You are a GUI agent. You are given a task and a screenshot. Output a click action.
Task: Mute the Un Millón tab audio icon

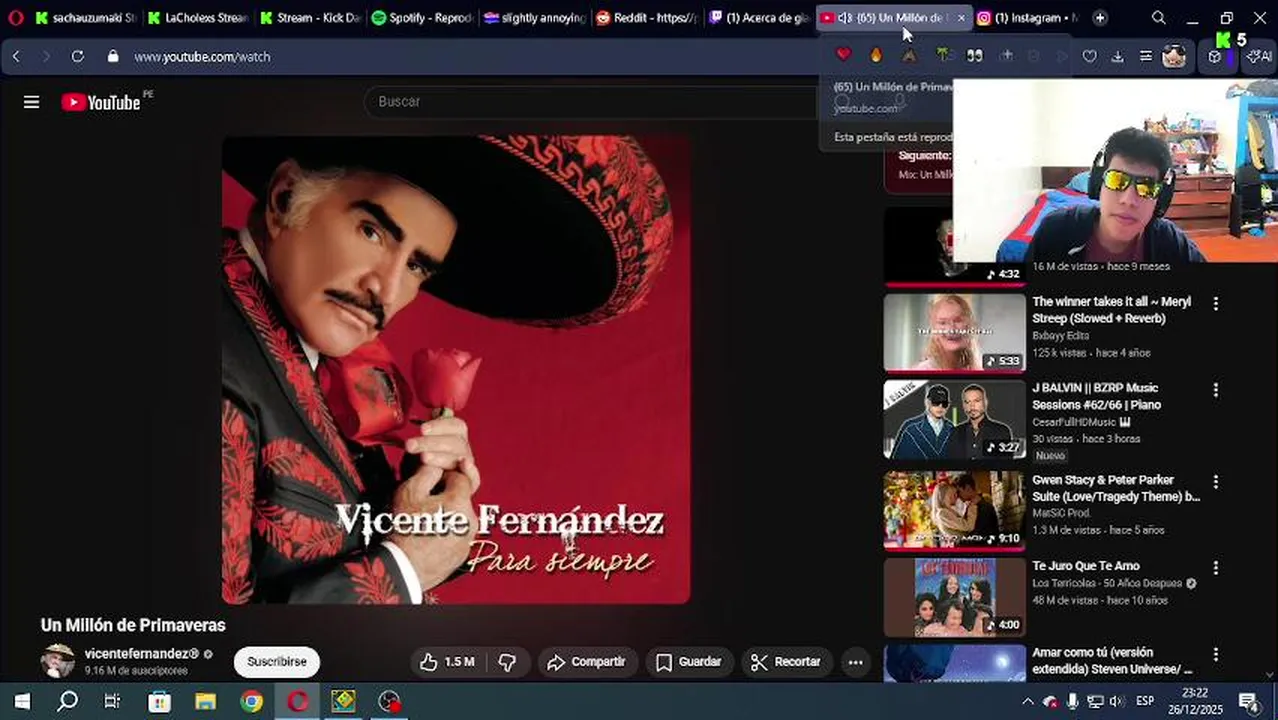pos(844,18)
